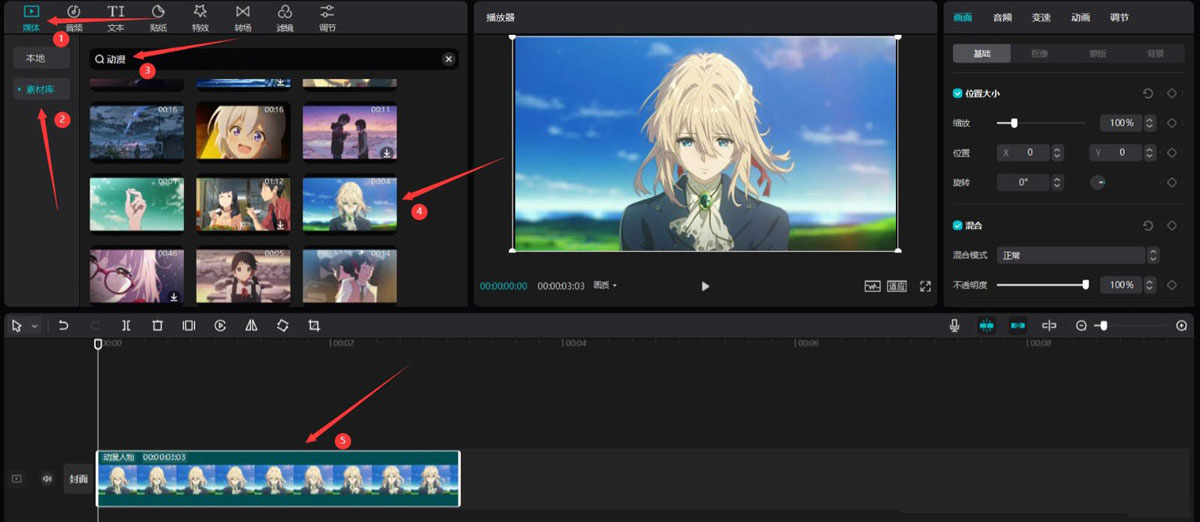Toggle the 位置大小 checkbox
Viewport: 1200px width, 522px height.
pos(958,93)
